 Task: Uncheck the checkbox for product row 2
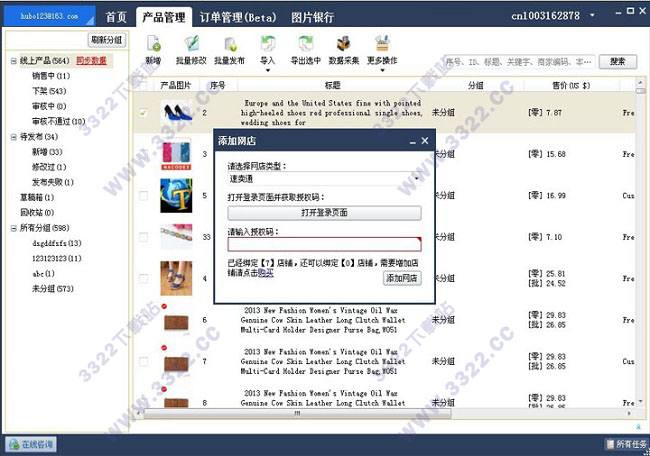coord(143,112)
